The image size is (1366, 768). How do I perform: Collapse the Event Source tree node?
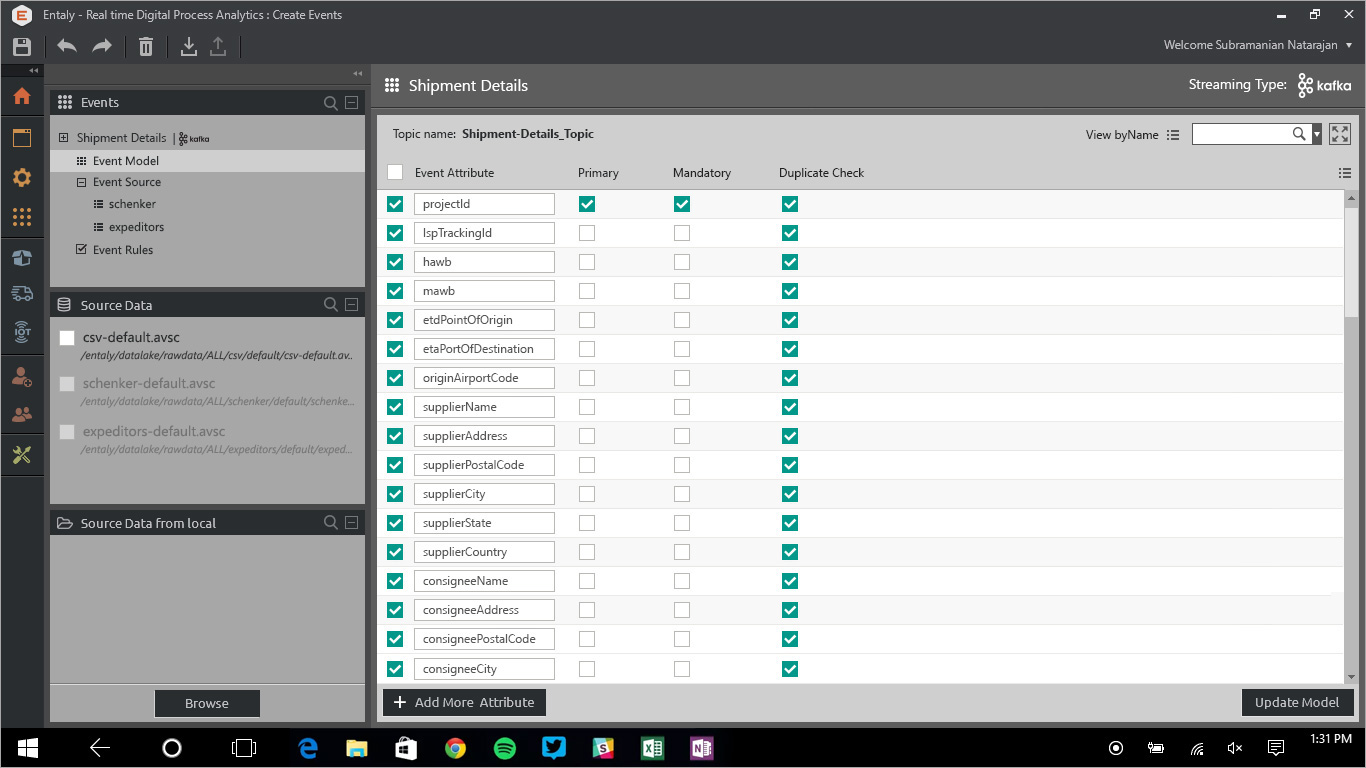(x=82, y=183)
